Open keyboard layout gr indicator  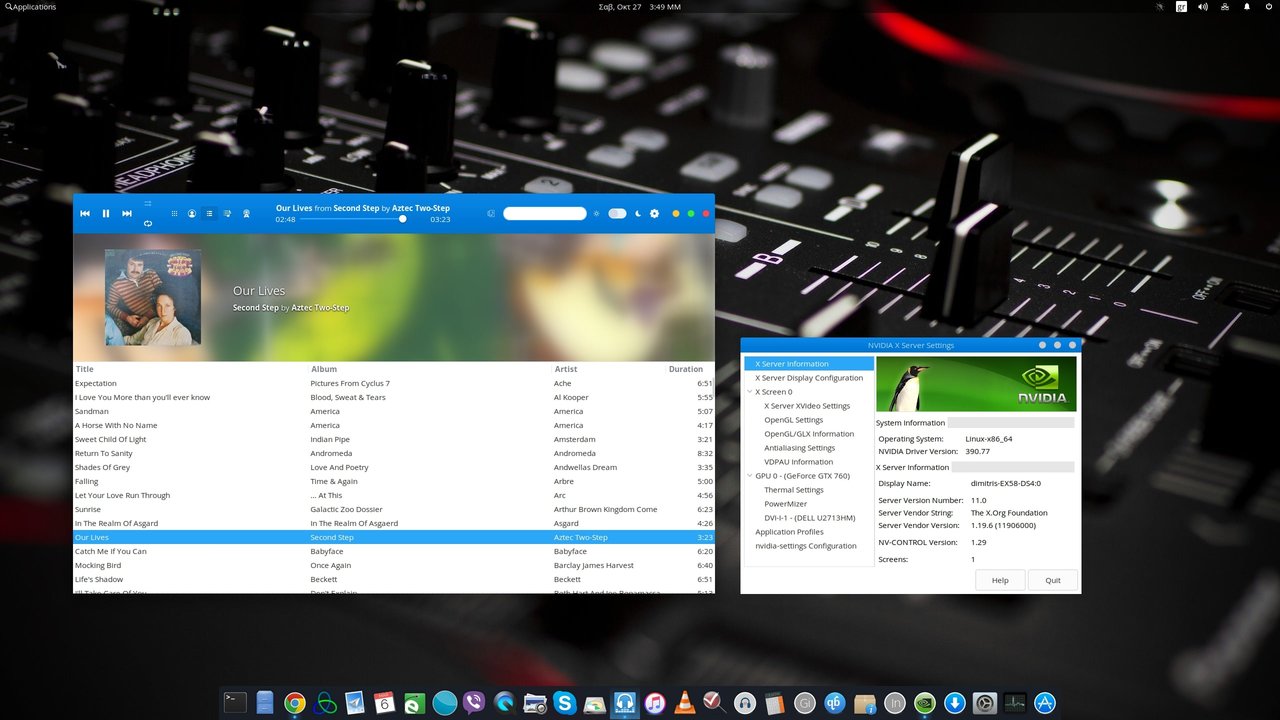tap(1181, 7)
